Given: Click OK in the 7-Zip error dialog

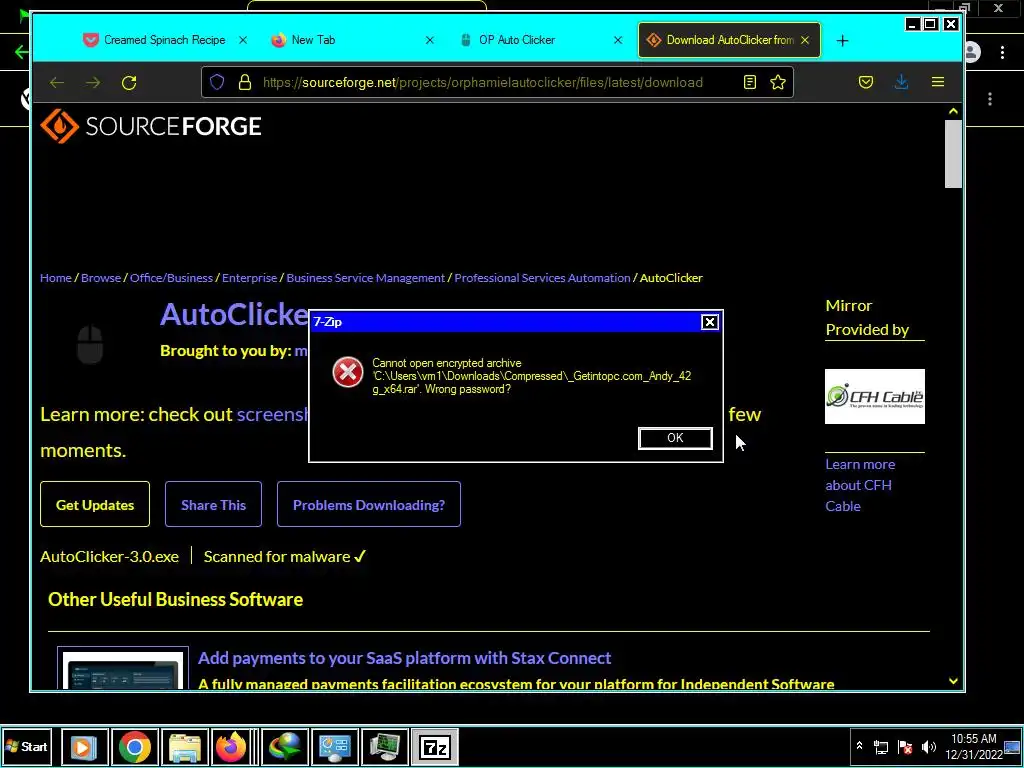Looking at the screenshot, I should 675,438.
